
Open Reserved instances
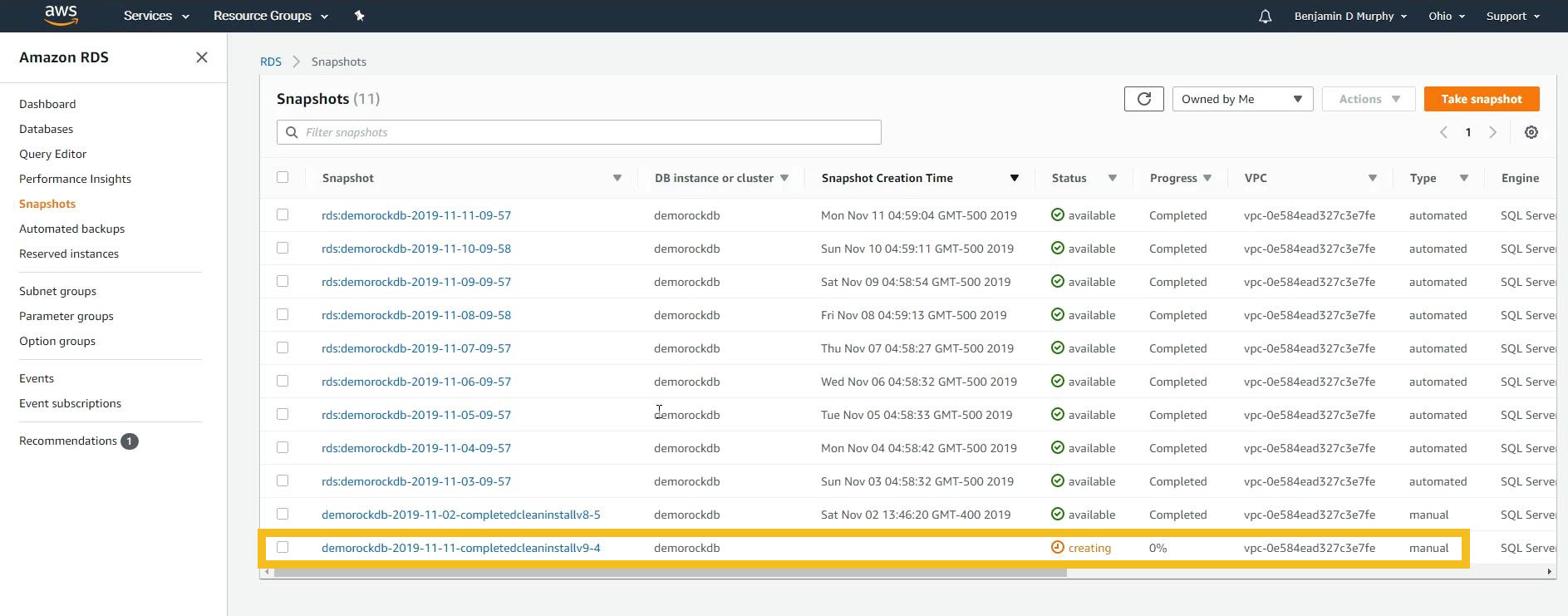pos(69,254)
